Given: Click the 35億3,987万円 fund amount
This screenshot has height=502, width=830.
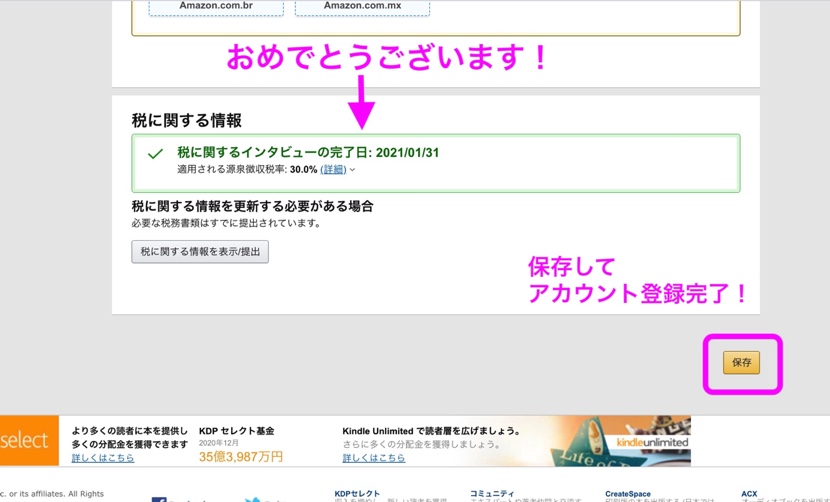Looking at the screenshot, I should click(x=240, y=457).
